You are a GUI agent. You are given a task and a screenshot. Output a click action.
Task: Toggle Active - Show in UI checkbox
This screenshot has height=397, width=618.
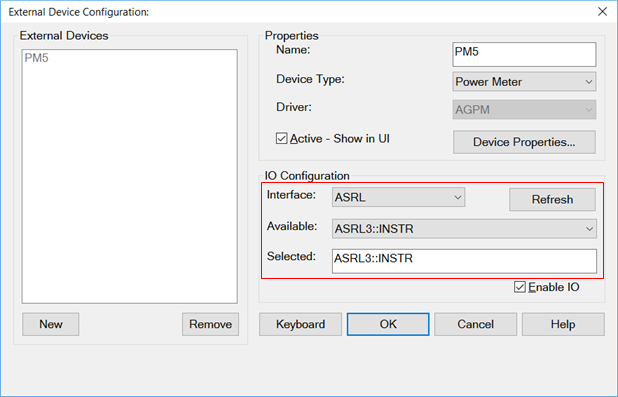click(x=281, y=139)
